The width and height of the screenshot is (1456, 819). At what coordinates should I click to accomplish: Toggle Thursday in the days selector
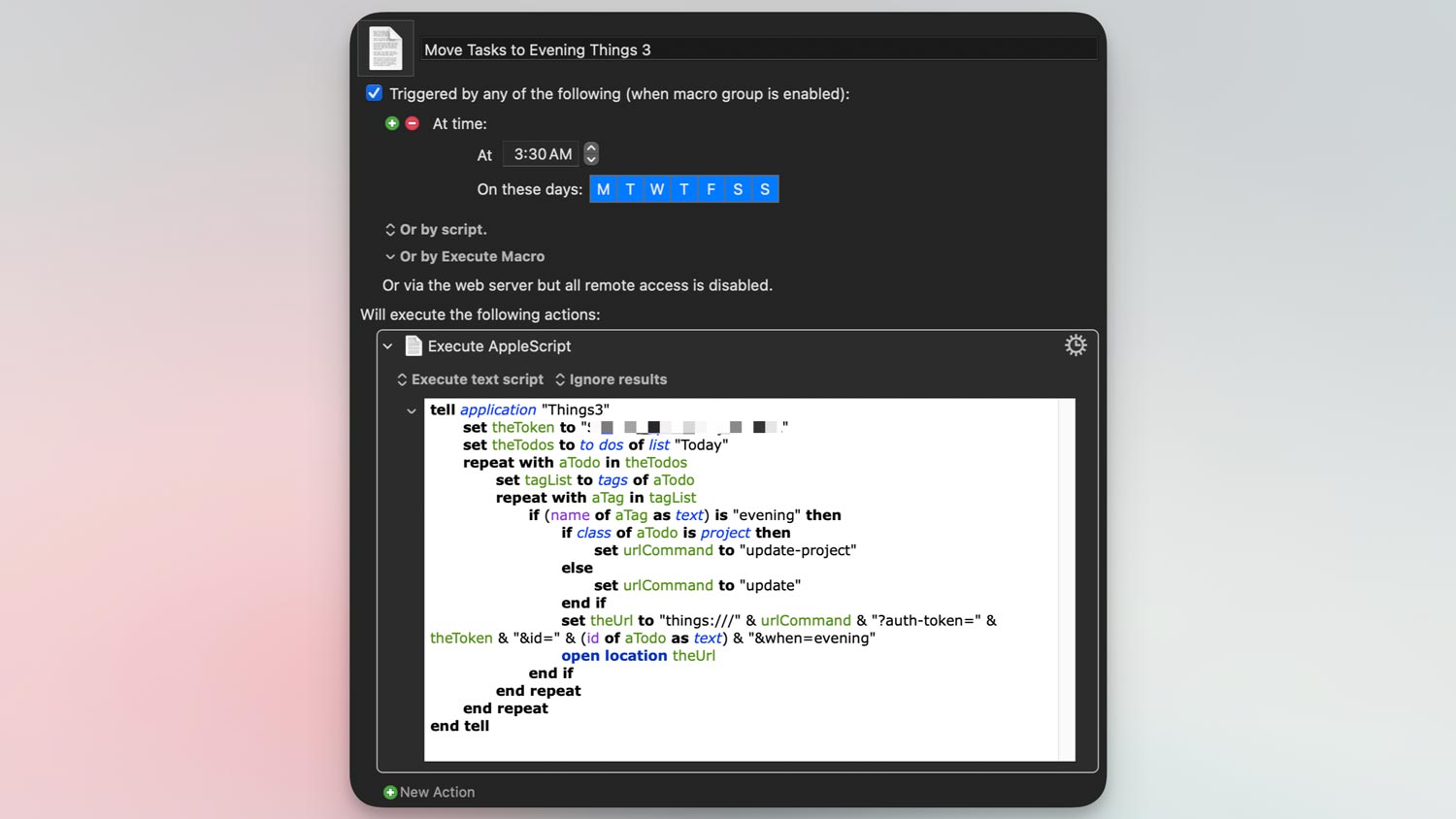(684, 189)
